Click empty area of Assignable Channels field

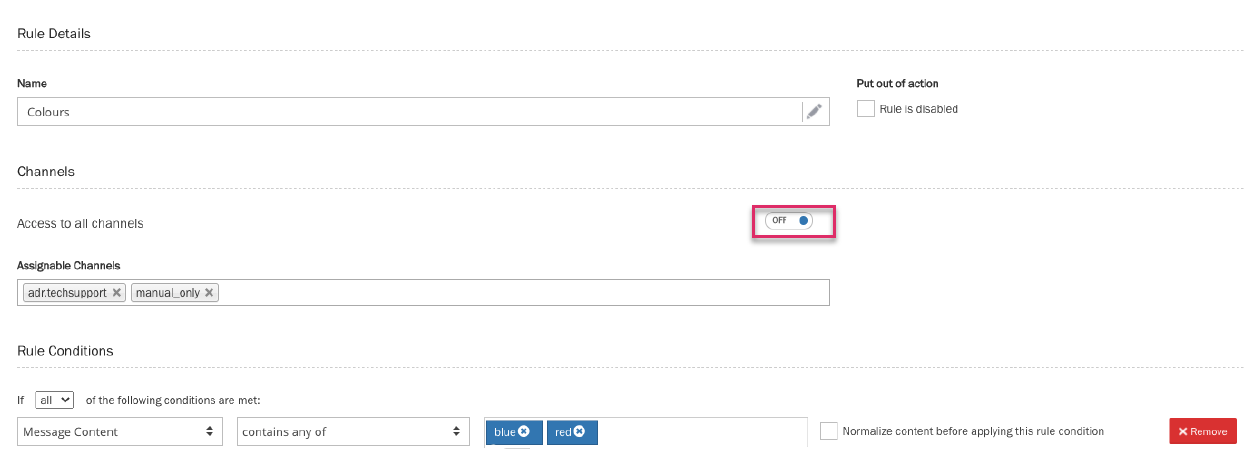tap(520, 293)
